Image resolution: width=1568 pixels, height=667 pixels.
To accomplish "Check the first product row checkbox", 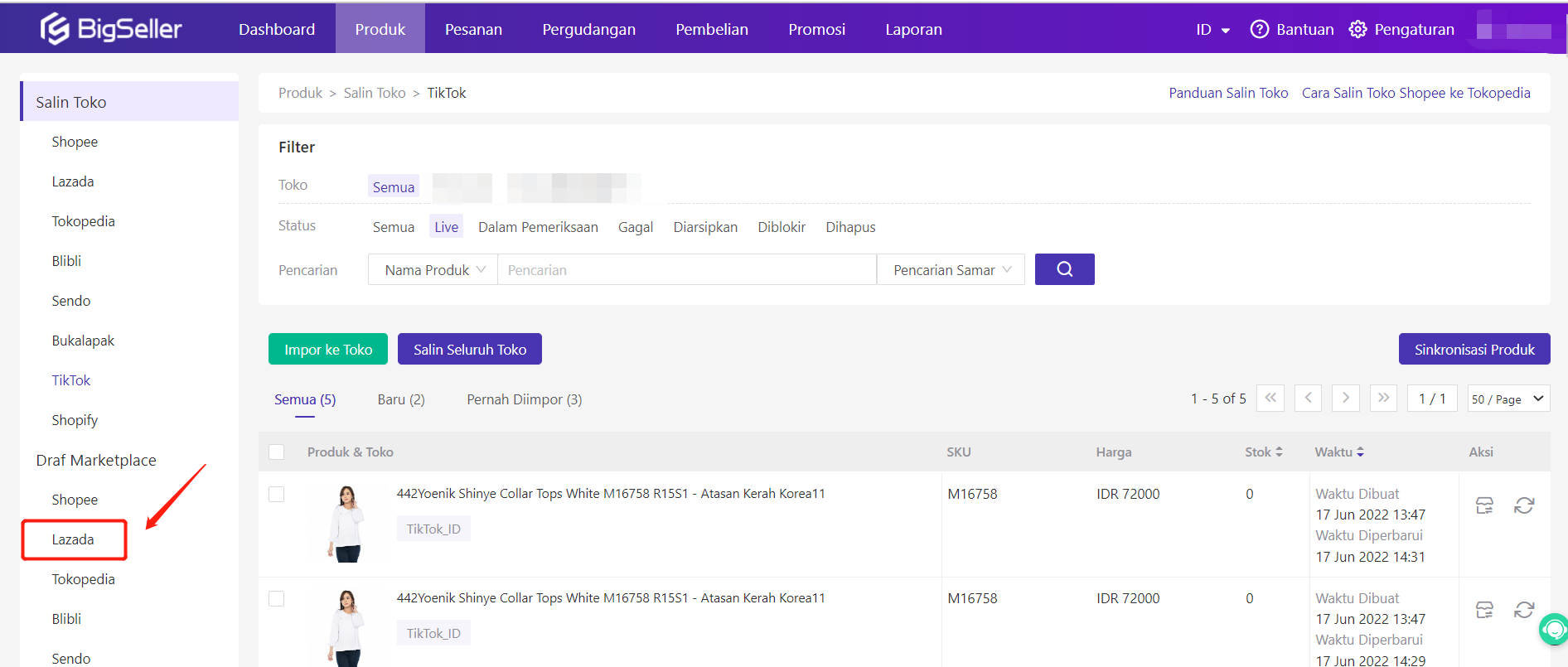I will (x=277, y=494).
